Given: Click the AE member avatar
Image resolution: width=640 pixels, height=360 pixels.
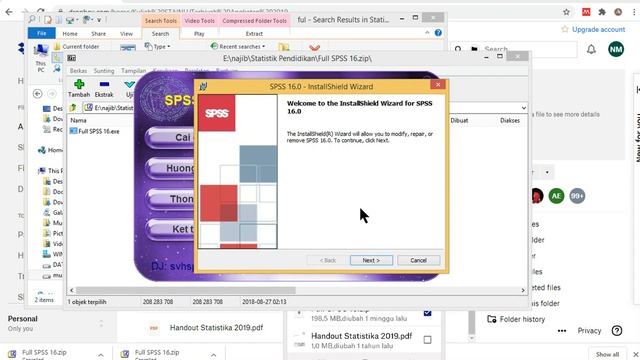Looking at the screenshot, I should [x=556, y=196].
